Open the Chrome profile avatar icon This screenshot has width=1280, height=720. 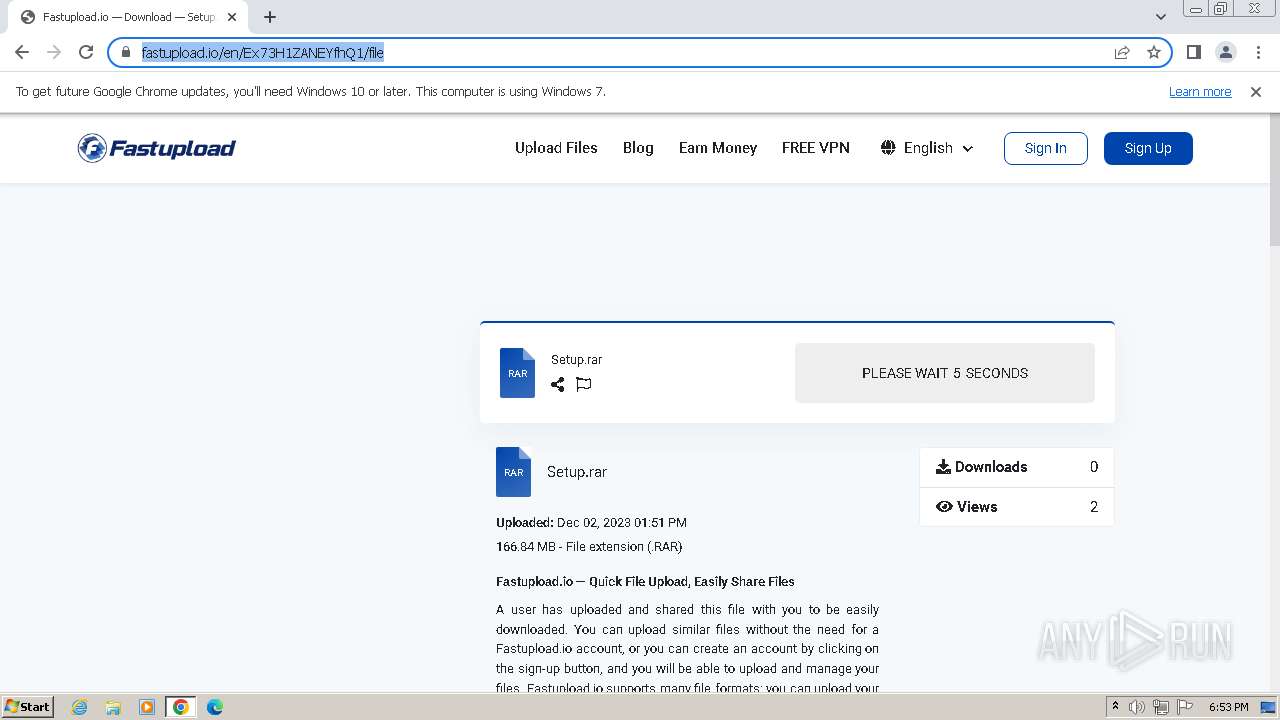tap(1226, 52)
